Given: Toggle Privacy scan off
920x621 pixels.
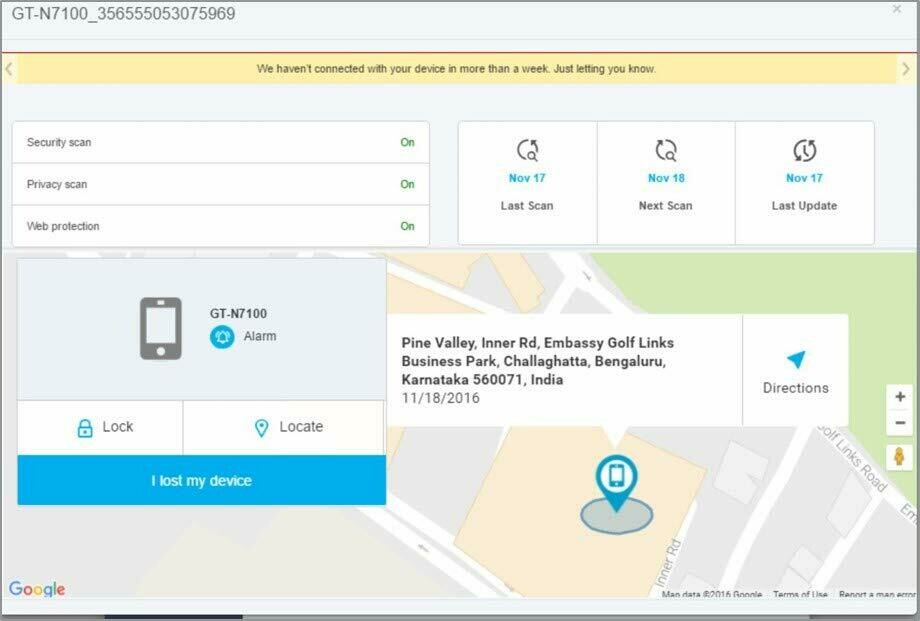Looking at the screenshot, I should [x=407, y=185].
